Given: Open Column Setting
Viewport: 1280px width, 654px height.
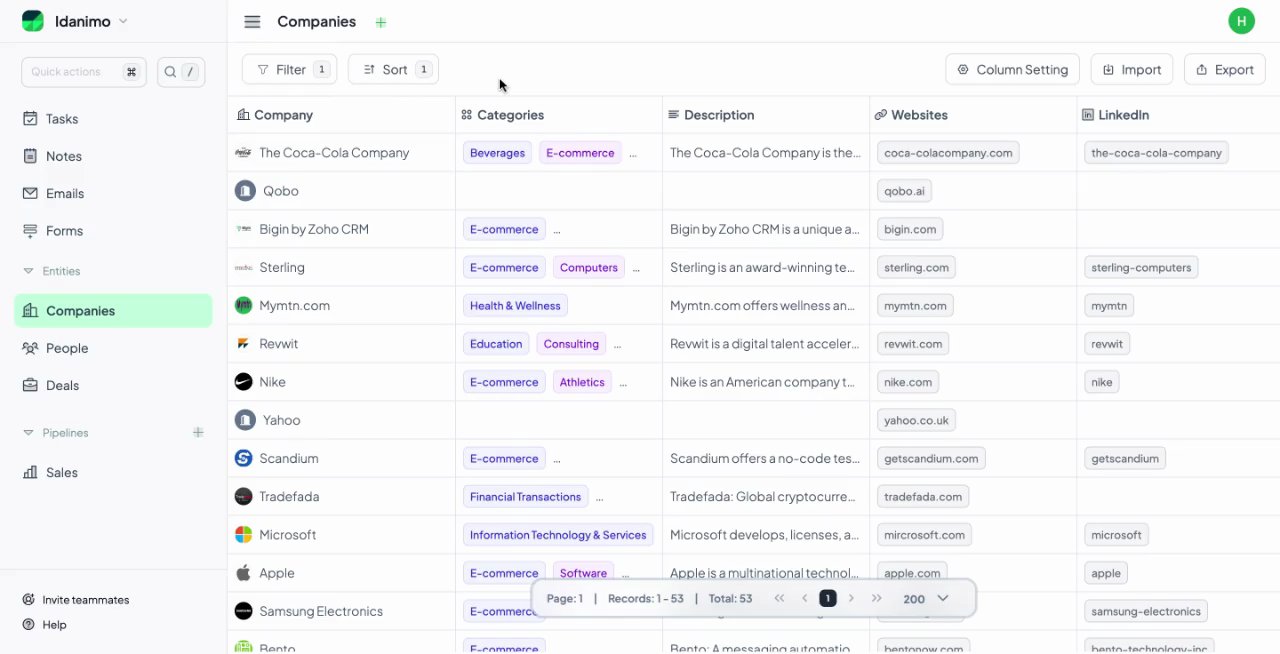Looking at the screenshot, I should 1012,70.
